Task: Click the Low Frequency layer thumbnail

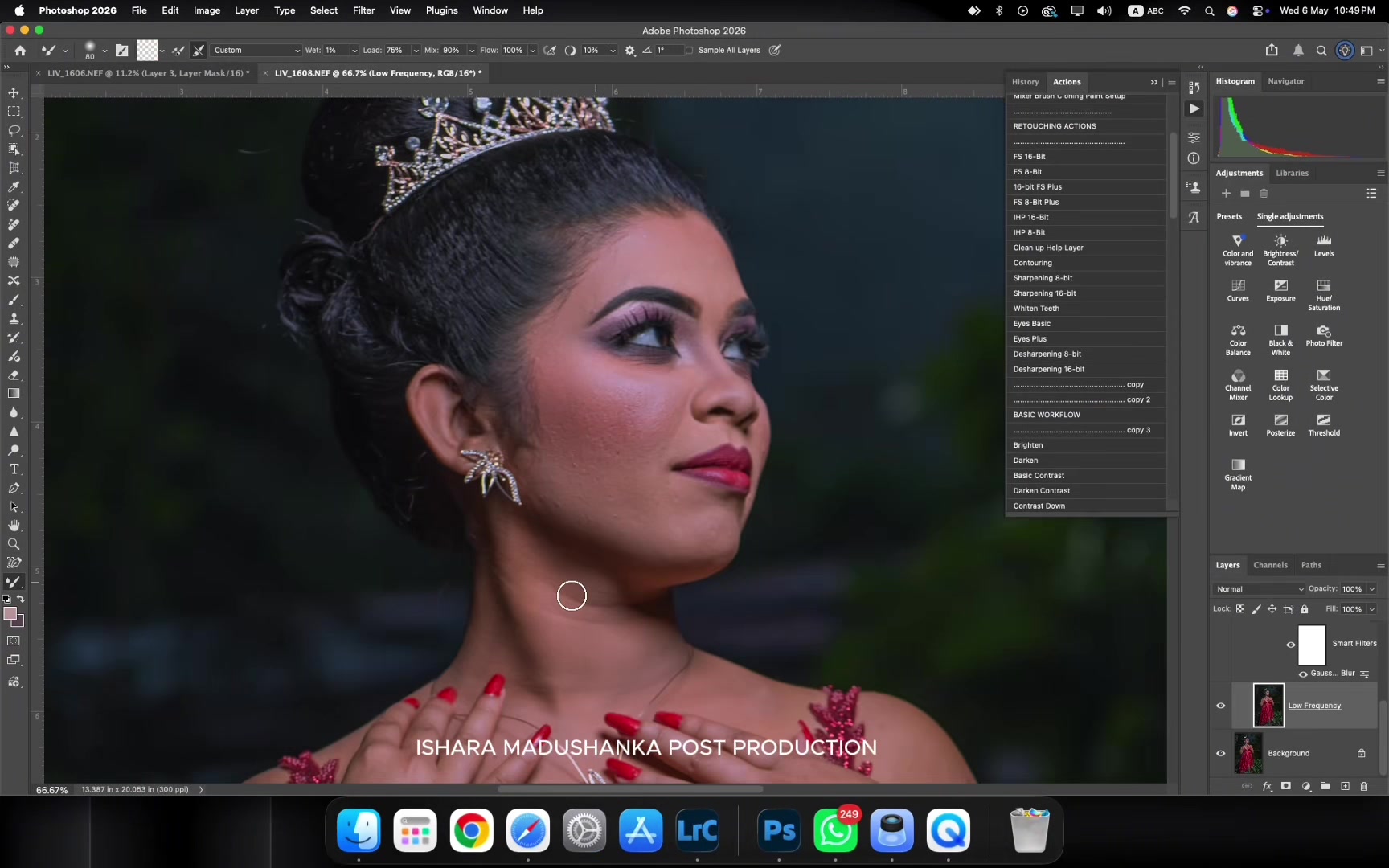Action: pyautogui.click(x=1268, y=705)
